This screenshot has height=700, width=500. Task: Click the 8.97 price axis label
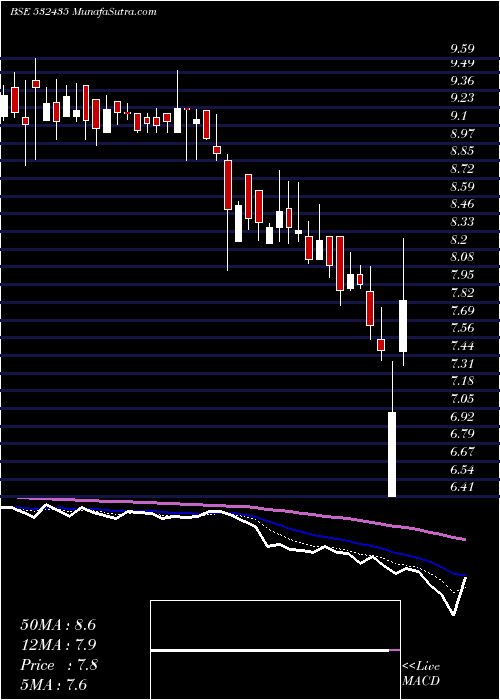click(462, 133)
